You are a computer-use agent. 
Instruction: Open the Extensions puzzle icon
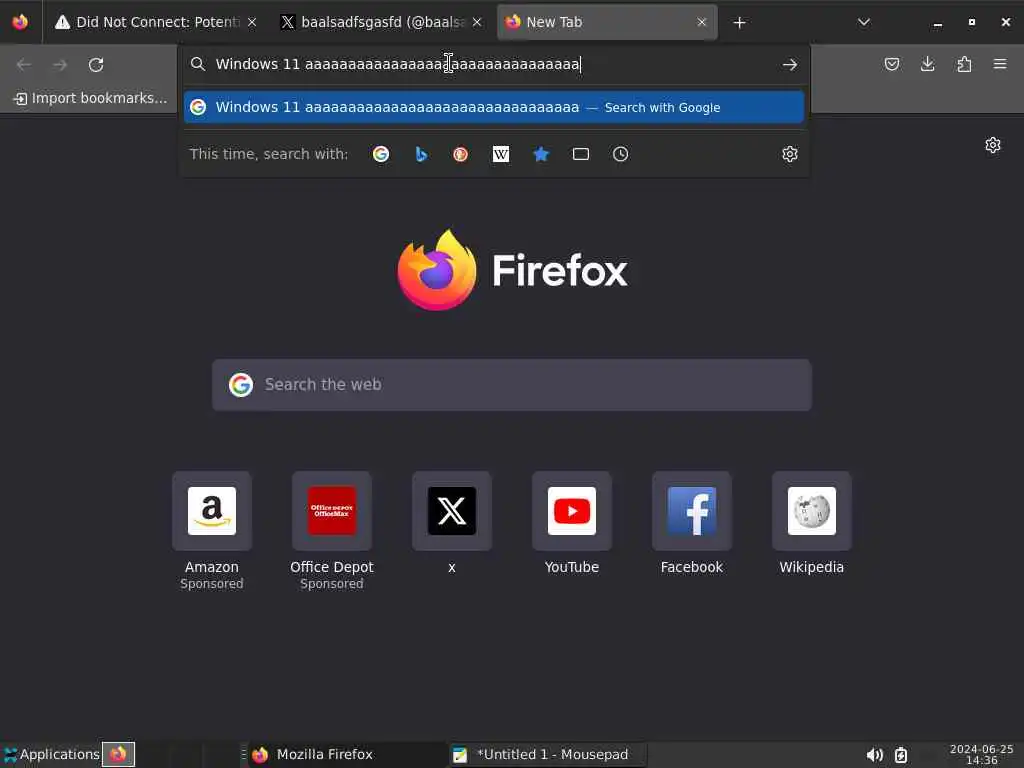tap(964, 64)
